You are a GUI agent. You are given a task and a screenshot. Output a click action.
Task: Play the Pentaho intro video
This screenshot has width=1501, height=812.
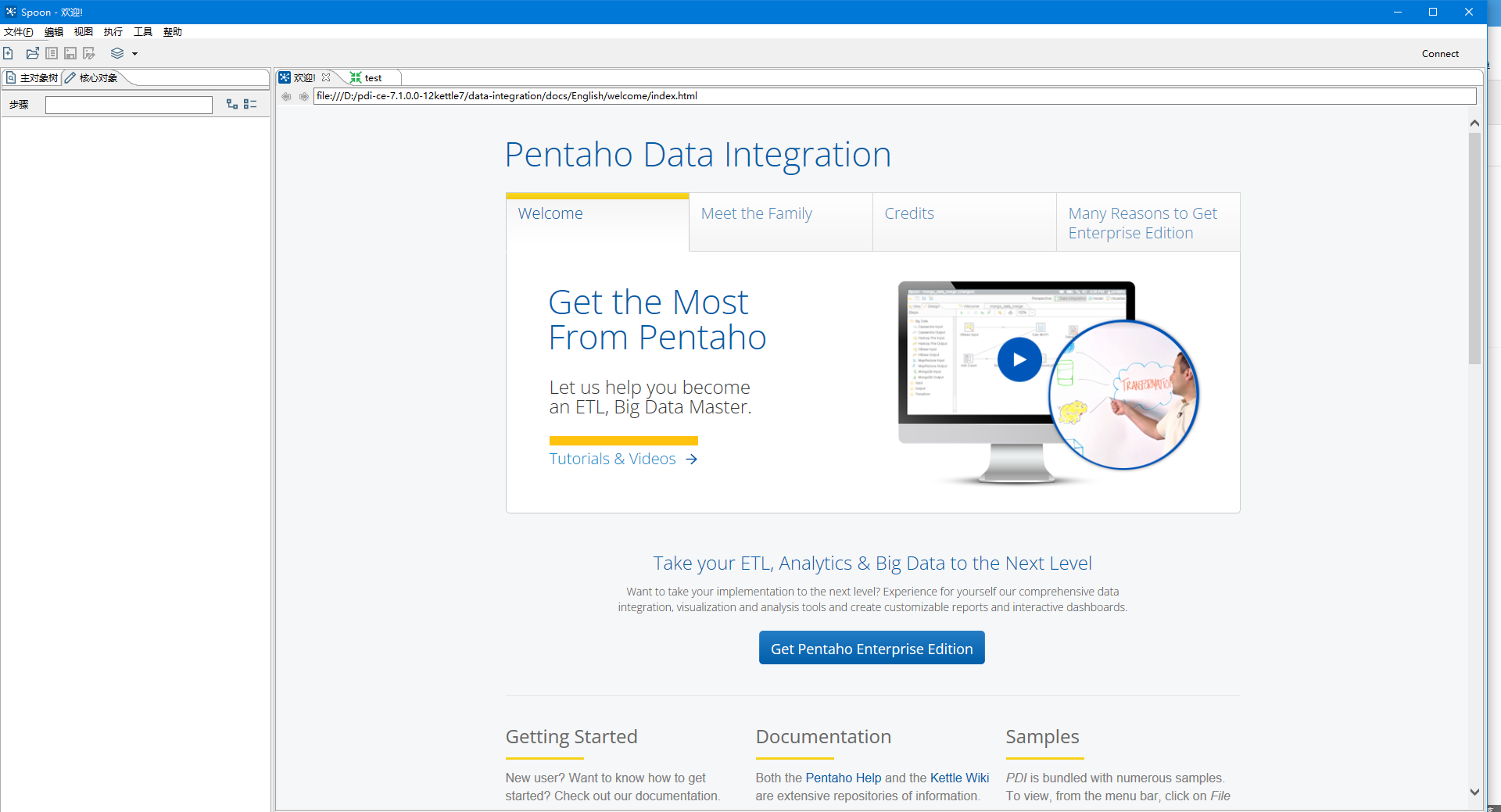pyautogui.click(x=1019, y=359)
